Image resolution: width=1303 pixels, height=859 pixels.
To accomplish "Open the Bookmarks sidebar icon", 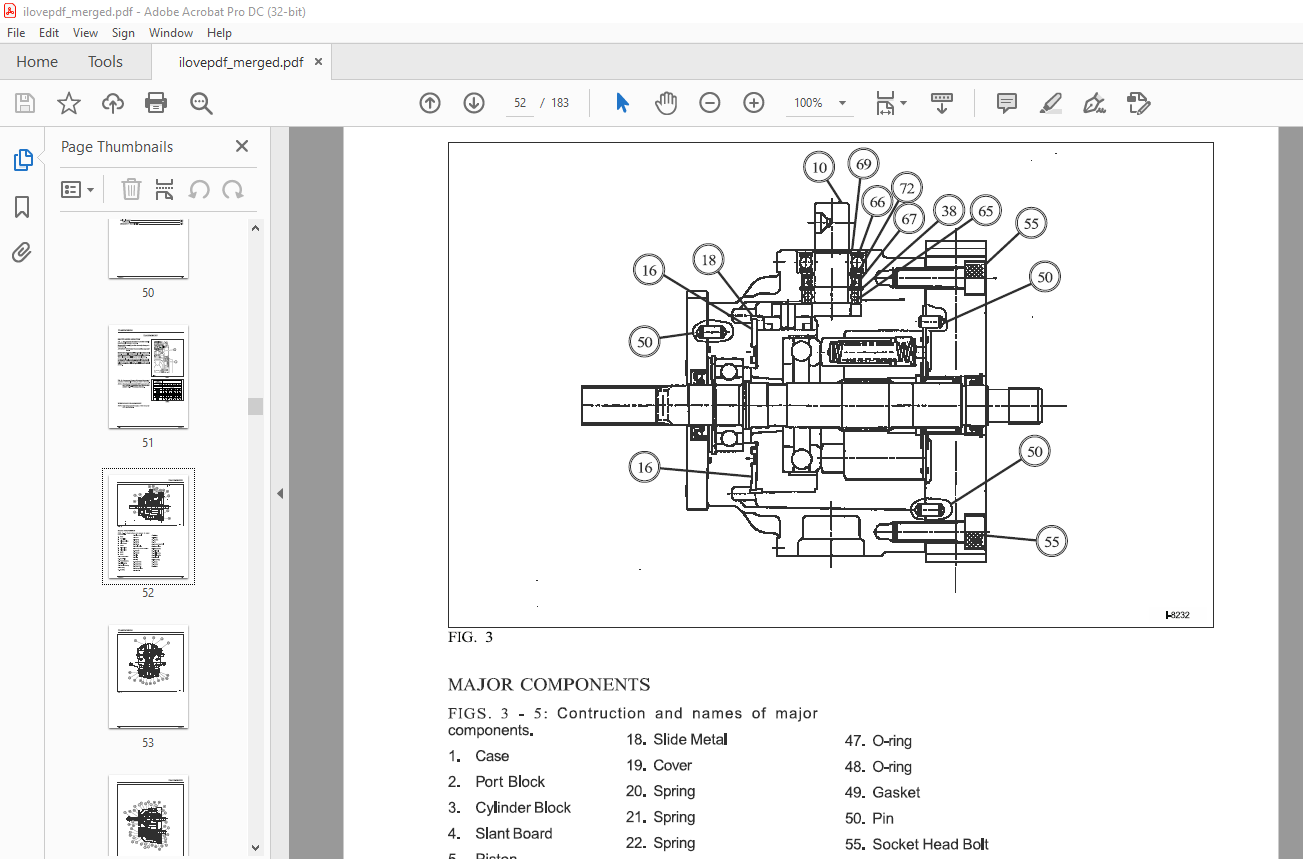I will (x=22, y=207).
